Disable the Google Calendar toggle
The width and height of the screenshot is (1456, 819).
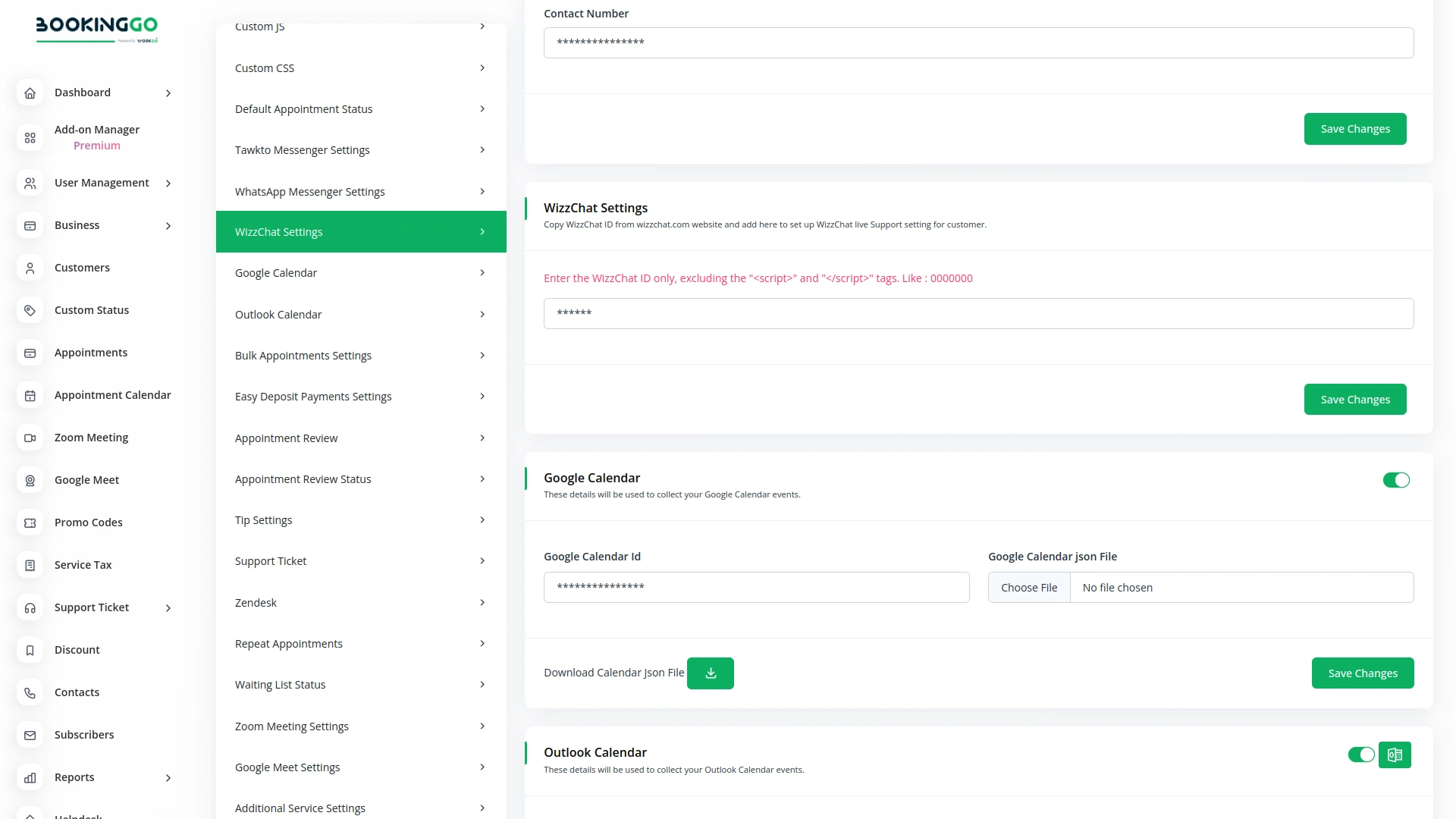[x=1395, y=480]
